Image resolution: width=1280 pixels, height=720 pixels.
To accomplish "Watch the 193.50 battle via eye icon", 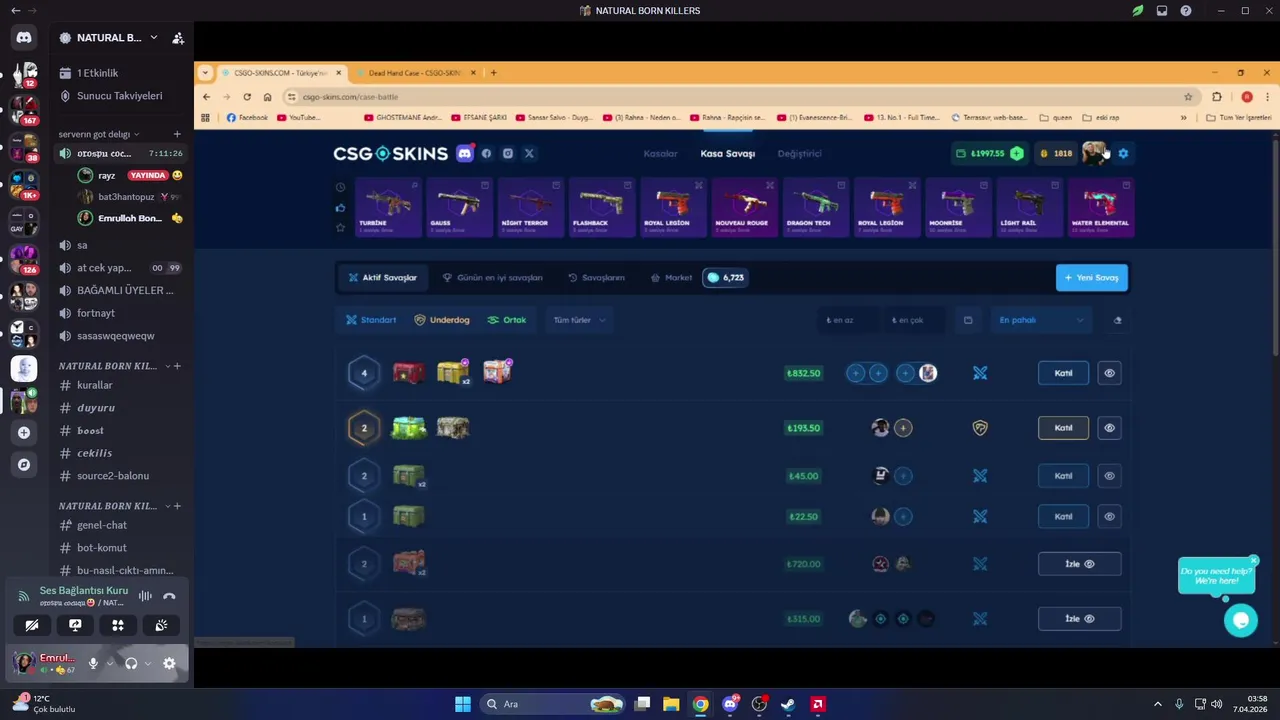I will [x=1109, y=428].
